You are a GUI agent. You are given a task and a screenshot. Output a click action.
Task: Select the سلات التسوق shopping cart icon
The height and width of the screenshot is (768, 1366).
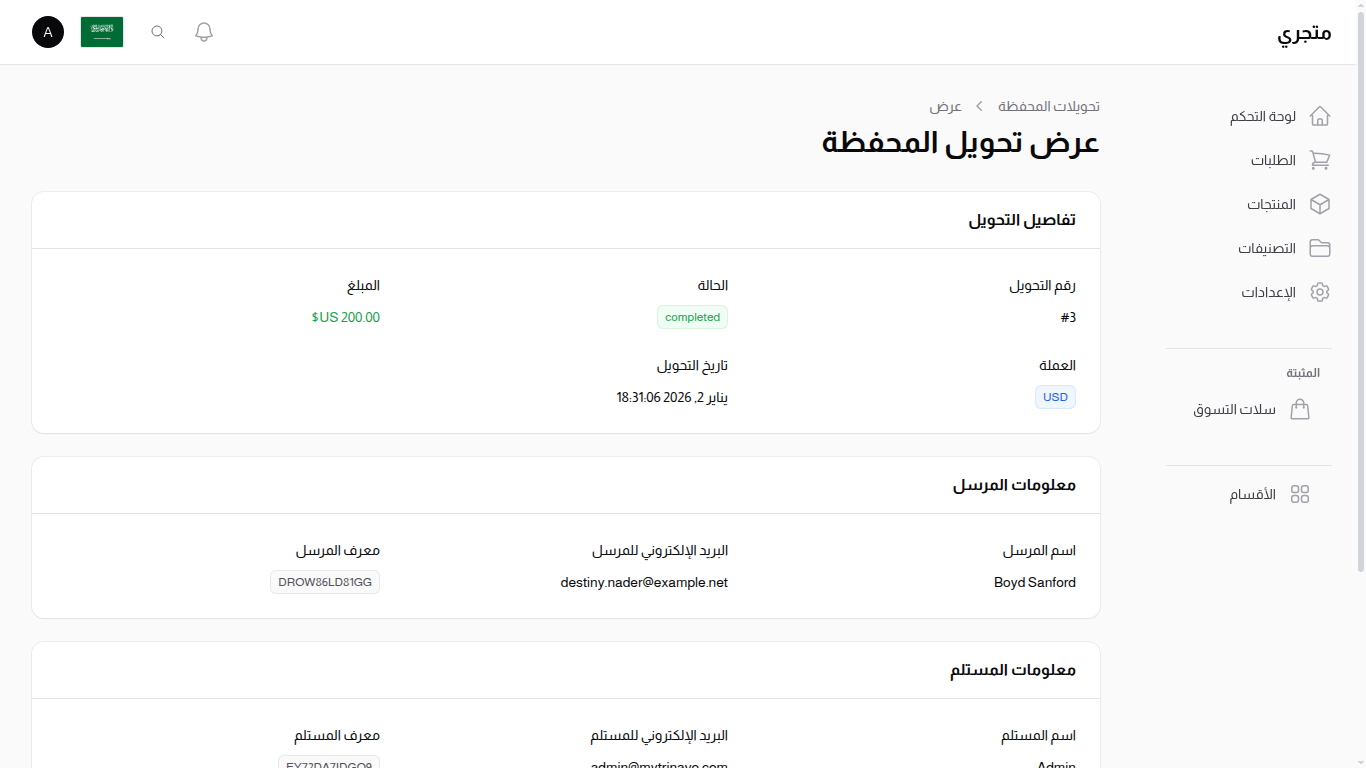pos(1300,409)
